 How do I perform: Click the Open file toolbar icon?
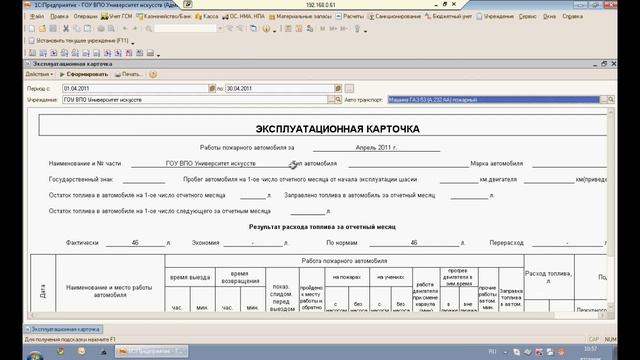point(42,29)
